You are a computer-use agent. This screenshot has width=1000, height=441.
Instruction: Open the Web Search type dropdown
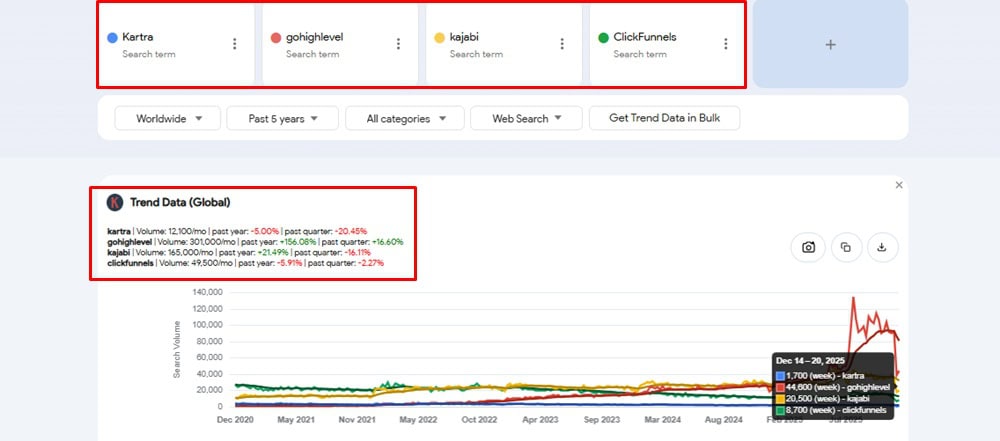coord(526,118)
